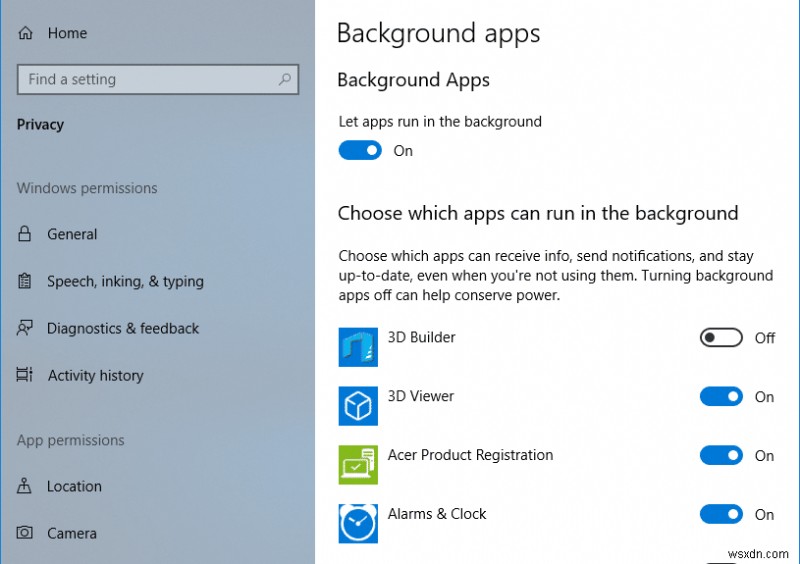Turn off Alarms & Clock toggle
Screen dimensions: 800x564
(721, 514)
